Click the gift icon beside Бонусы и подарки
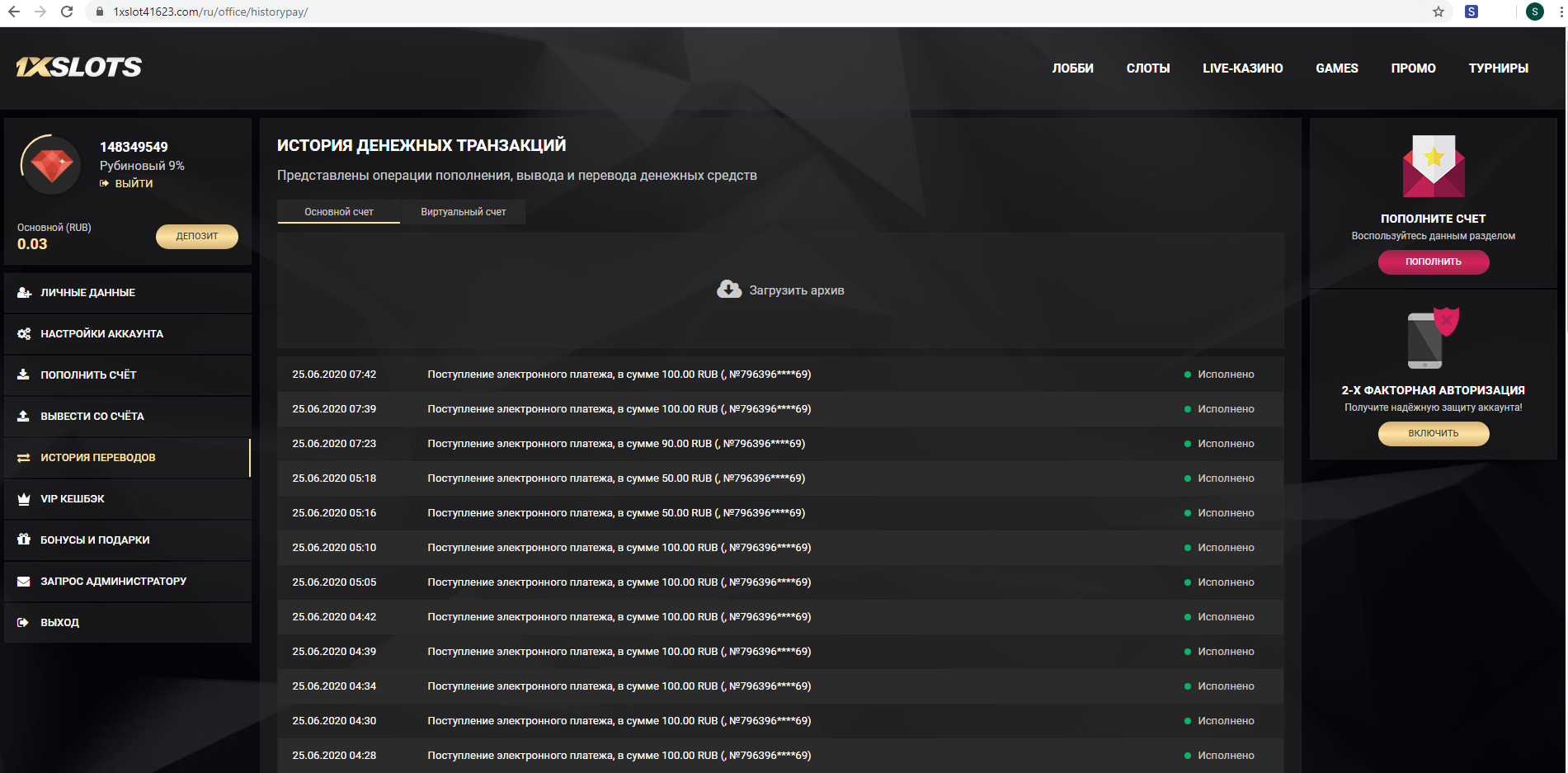1568x773 pixels. coord(22,540)
